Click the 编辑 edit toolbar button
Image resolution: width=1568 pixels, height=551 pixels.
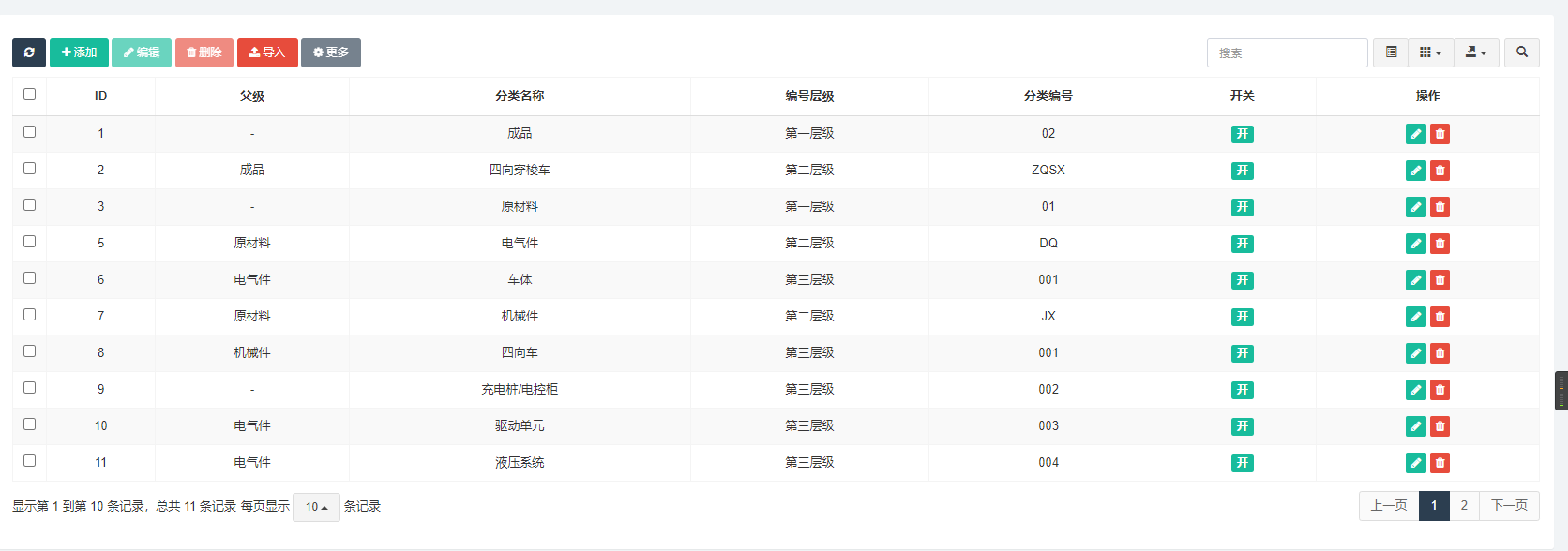tap(142, 52)
